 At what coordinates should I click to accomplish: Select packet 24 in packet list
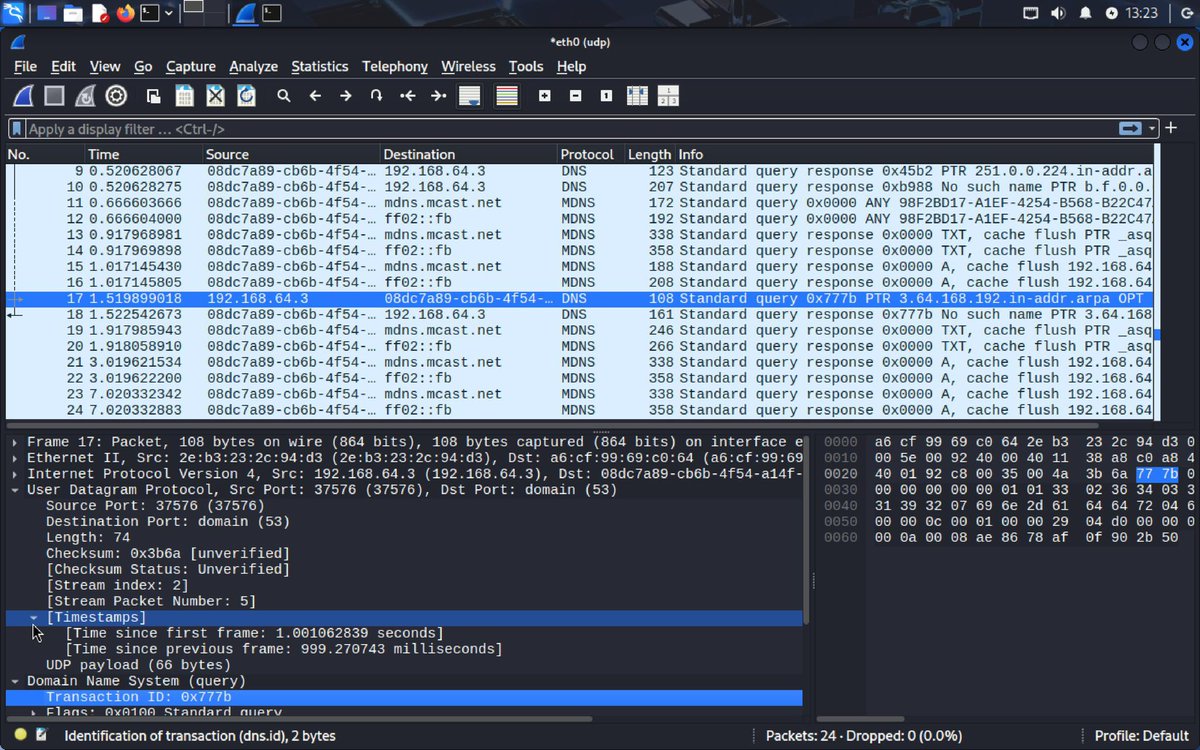[x=580, y=410]
